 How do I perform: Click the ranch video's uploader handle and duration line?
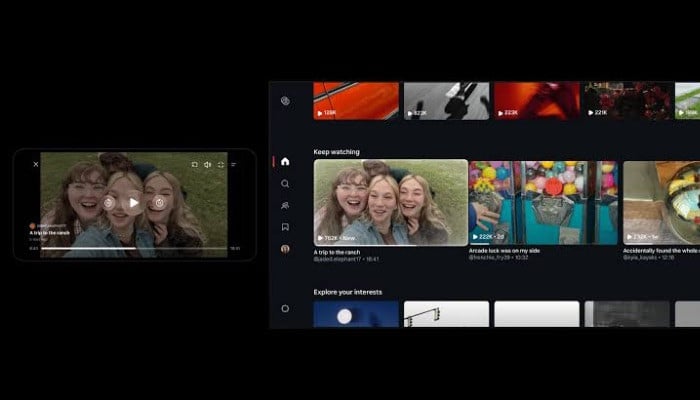(346, 259)
